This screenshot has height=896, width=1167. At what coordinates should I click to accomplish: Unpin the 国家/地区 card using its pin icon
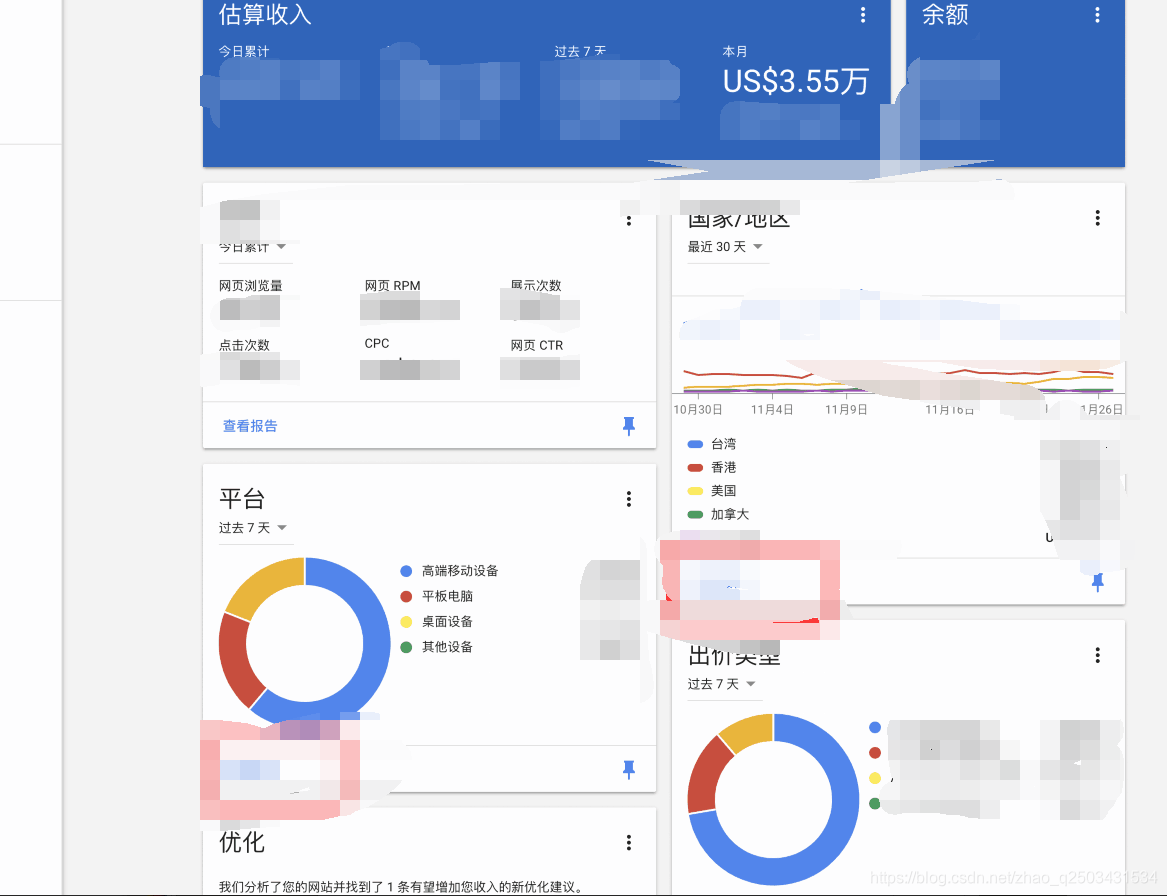pyautogui.click(x=1096, y=580)
